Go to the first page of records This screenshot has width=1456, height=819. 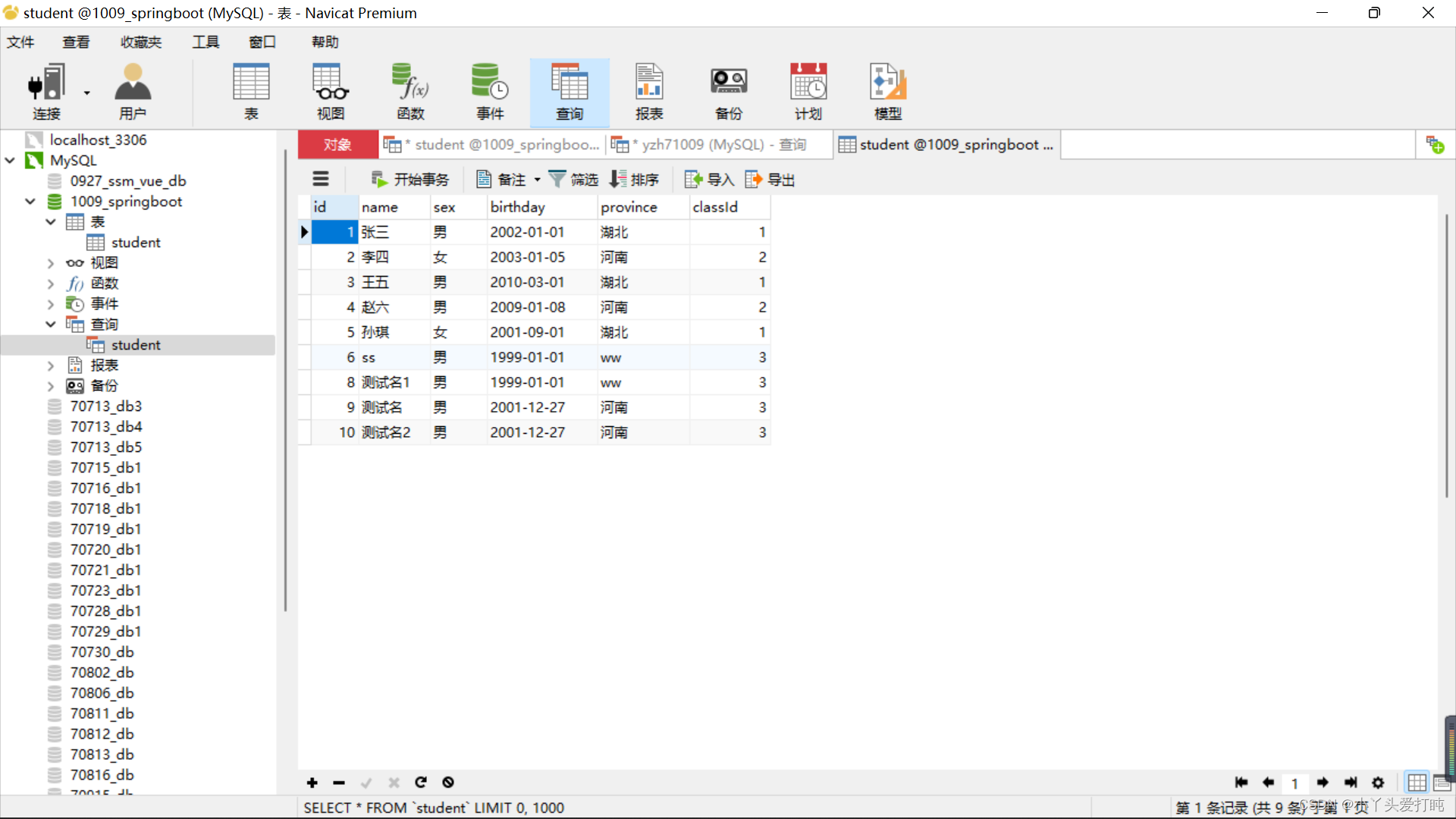click(1241, 783)
